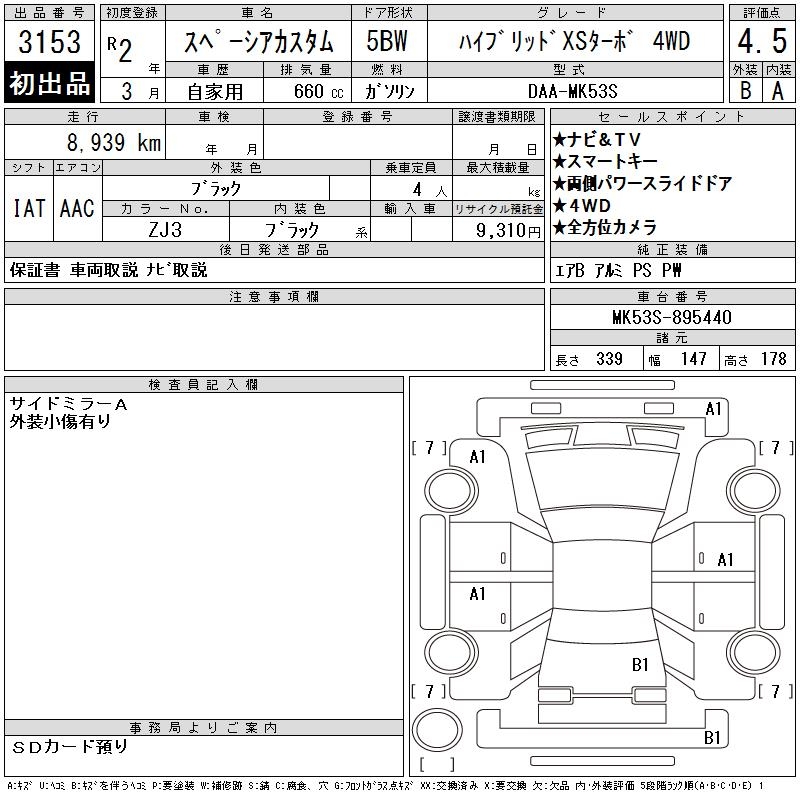Viewport: 800px width, 800px height.
Task: Click the 4.5 evaluation score
Action: 760,42
